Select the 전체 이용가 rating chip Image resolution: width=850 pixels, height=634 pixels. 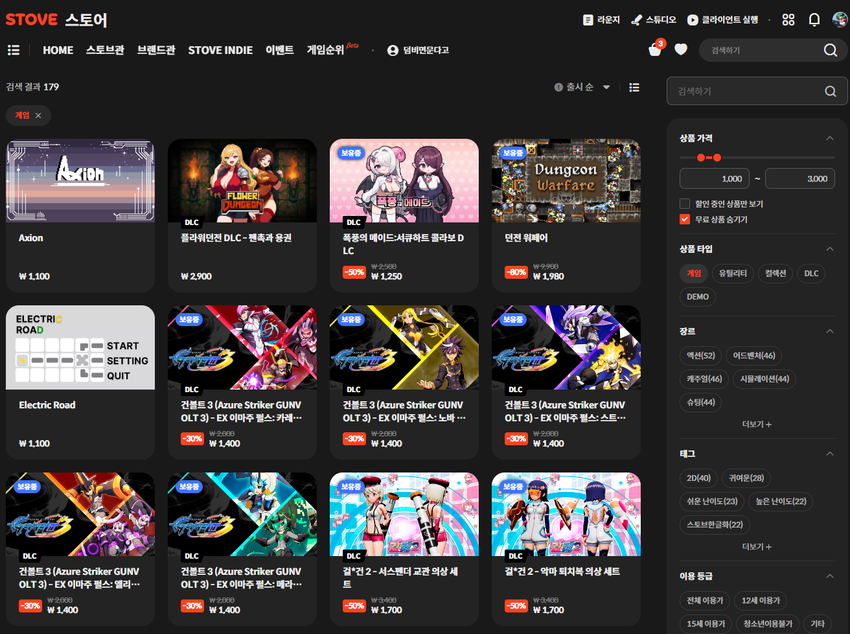pos(705,600)
